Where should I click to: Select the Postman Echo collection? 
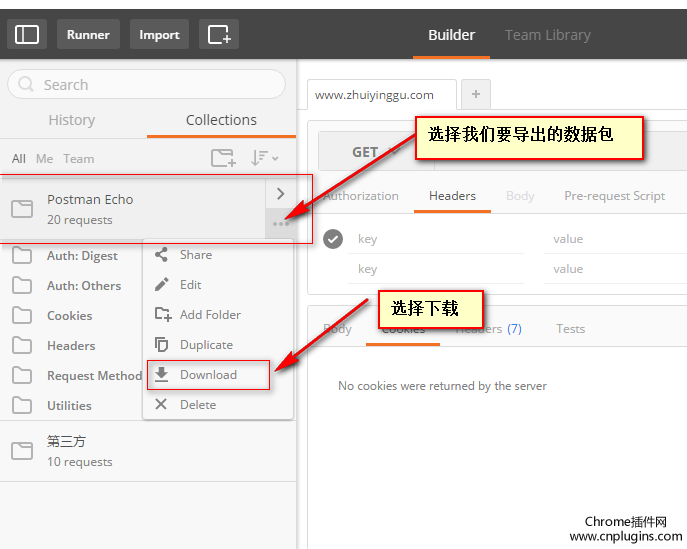[x=132, y=209]
